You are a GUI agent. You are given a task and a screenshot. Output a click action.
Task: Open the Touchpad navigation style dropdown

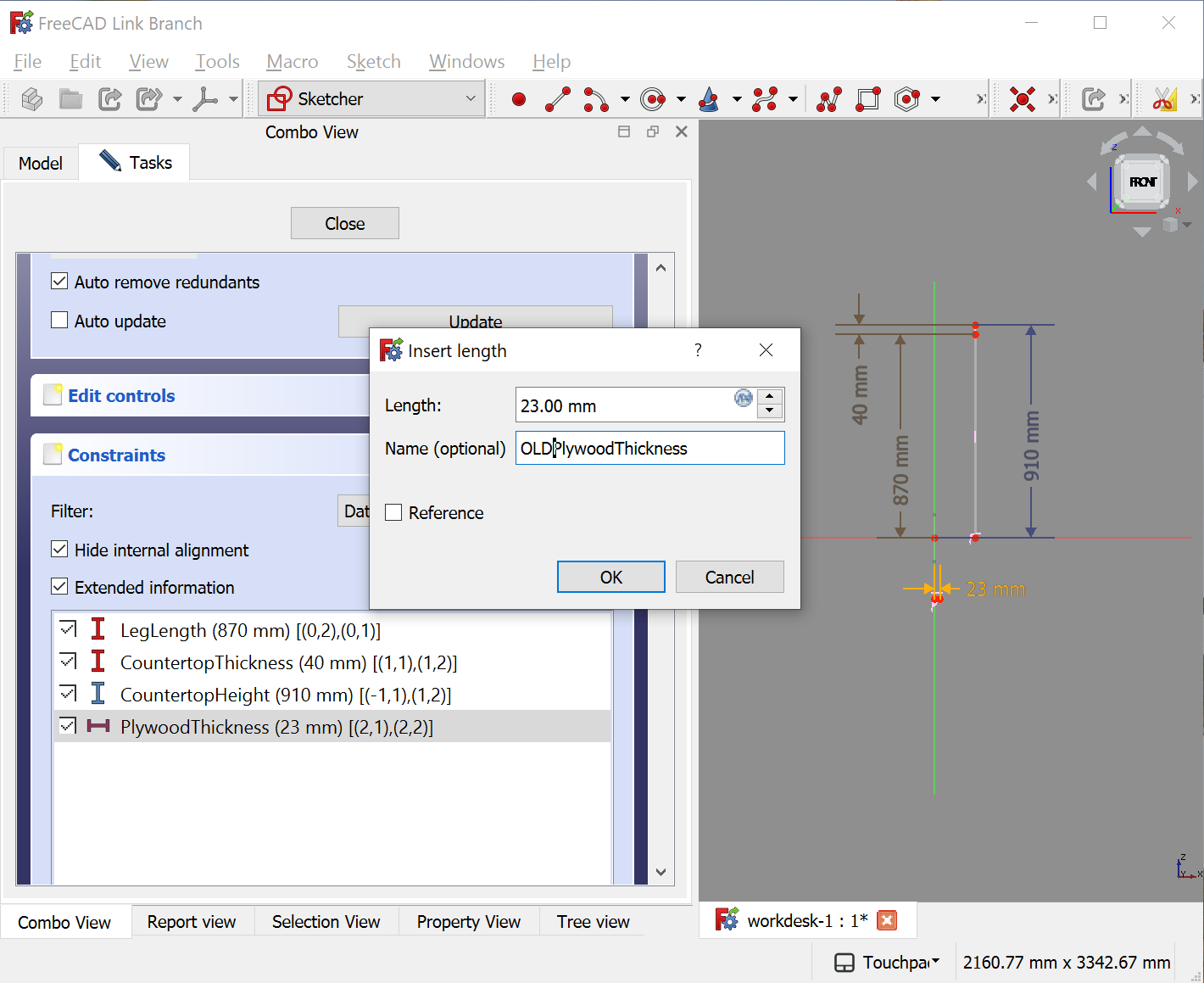(x=938, y=962)
